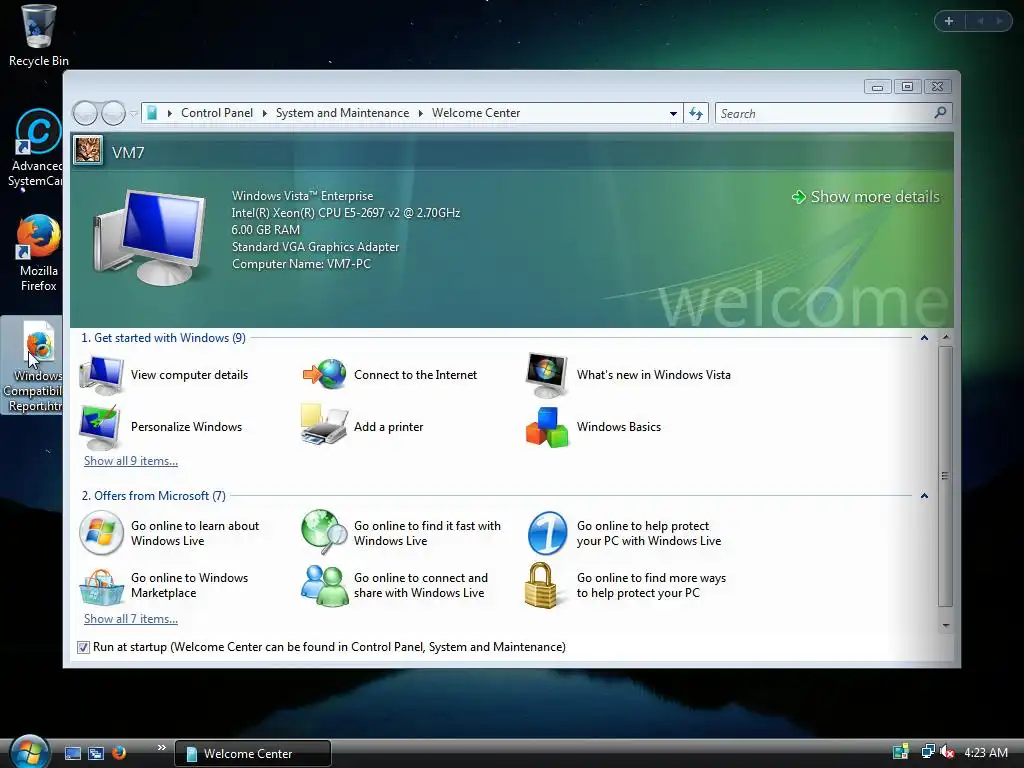
Task: Click the refresh button beside address bar
Action: click(696, 114)
